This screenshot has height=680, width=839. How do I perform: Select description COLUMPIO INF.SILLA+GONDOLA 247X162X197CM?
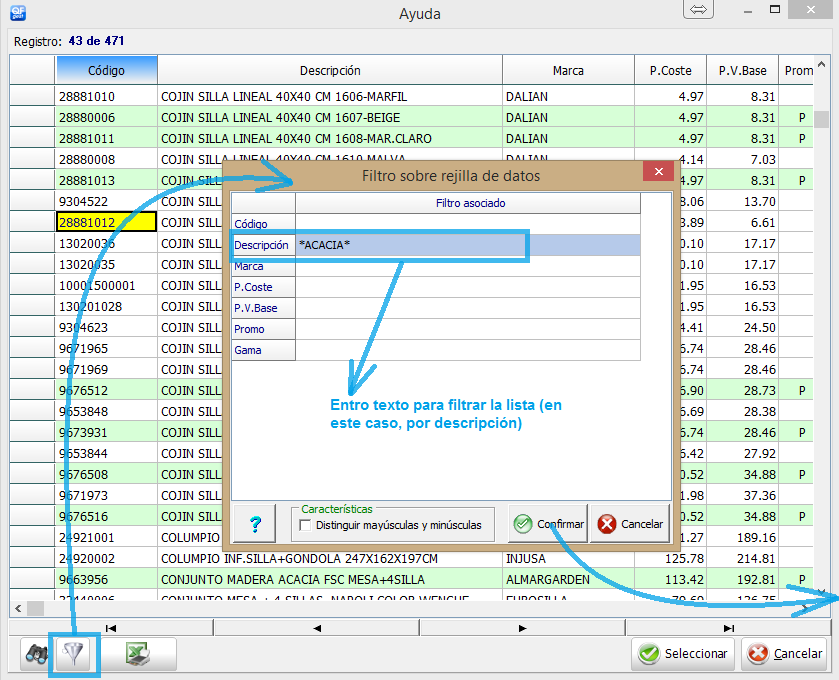[x=330, y=558]
